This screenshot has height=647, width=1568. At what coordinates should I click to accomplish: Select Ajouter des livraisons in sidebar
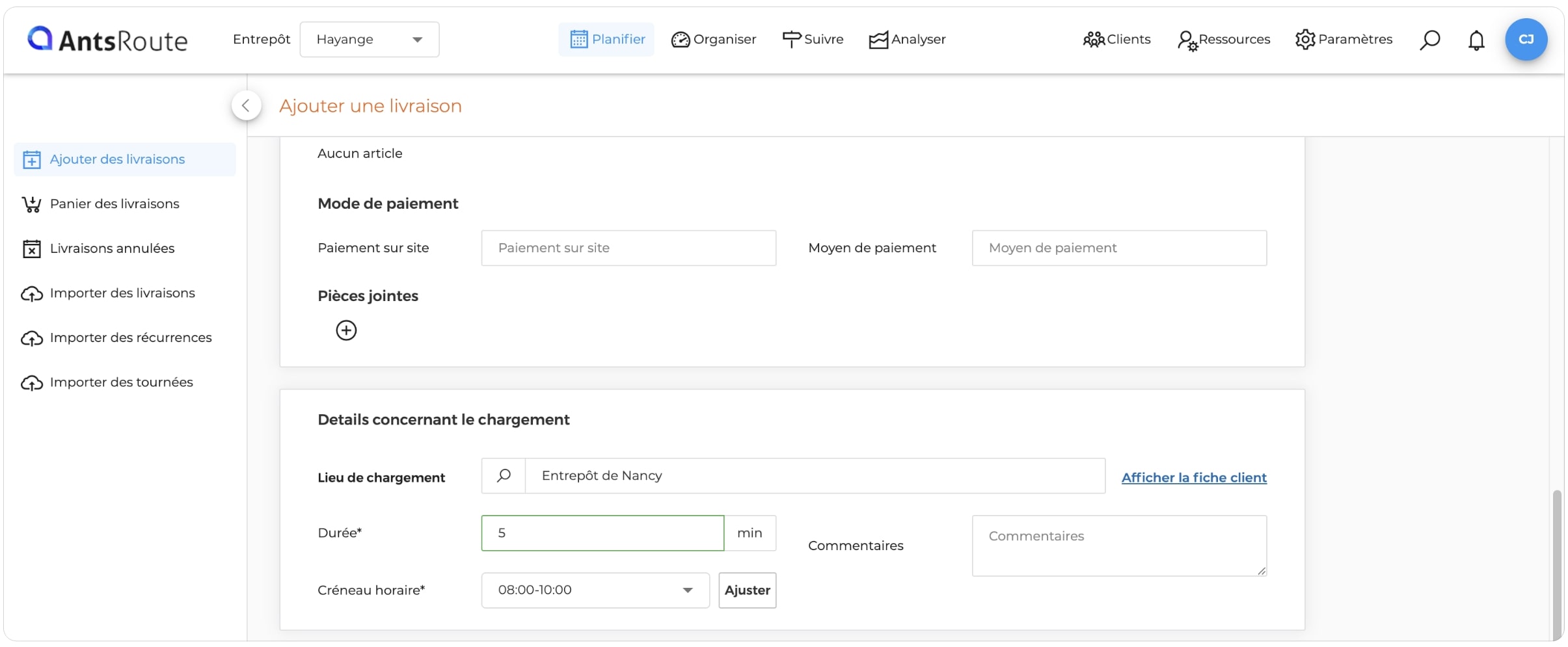tap(125, 159)
